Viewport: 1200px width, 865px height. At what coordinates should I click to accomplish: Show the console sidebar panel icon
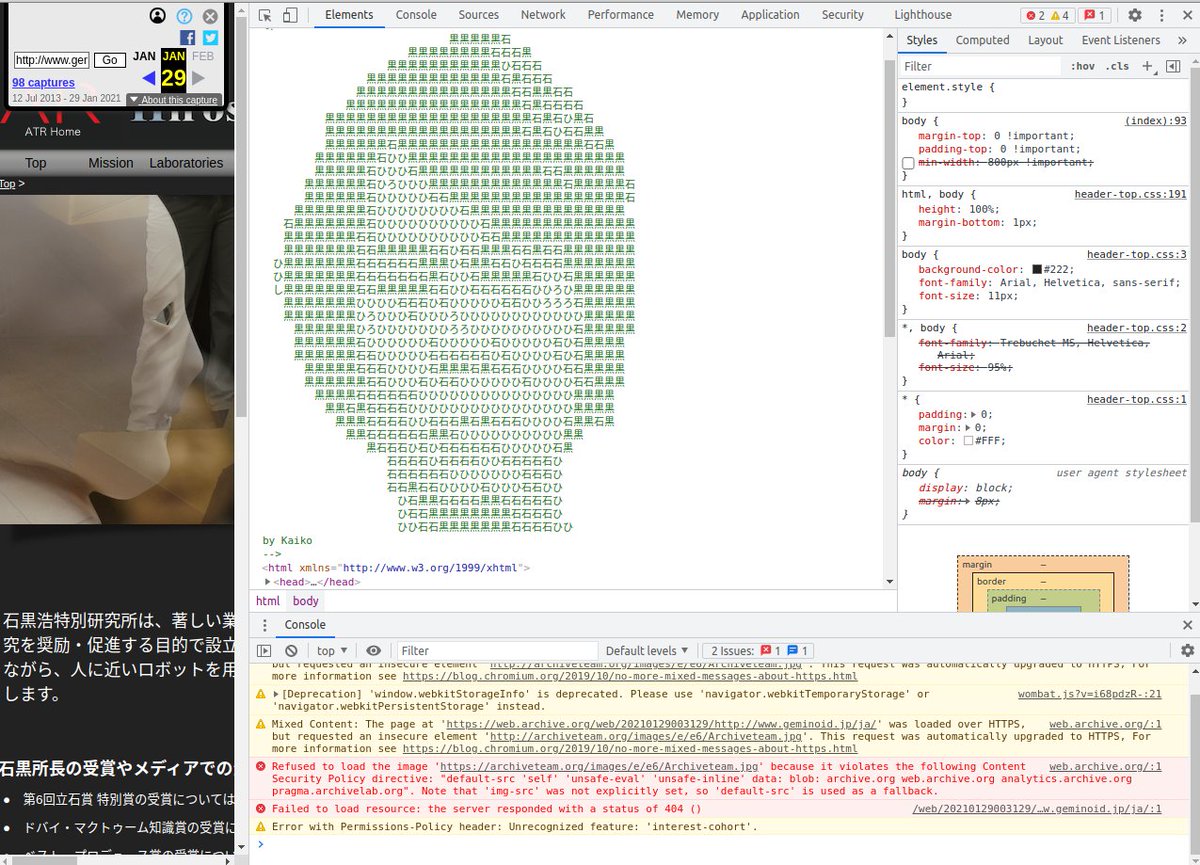pos(264,651)
